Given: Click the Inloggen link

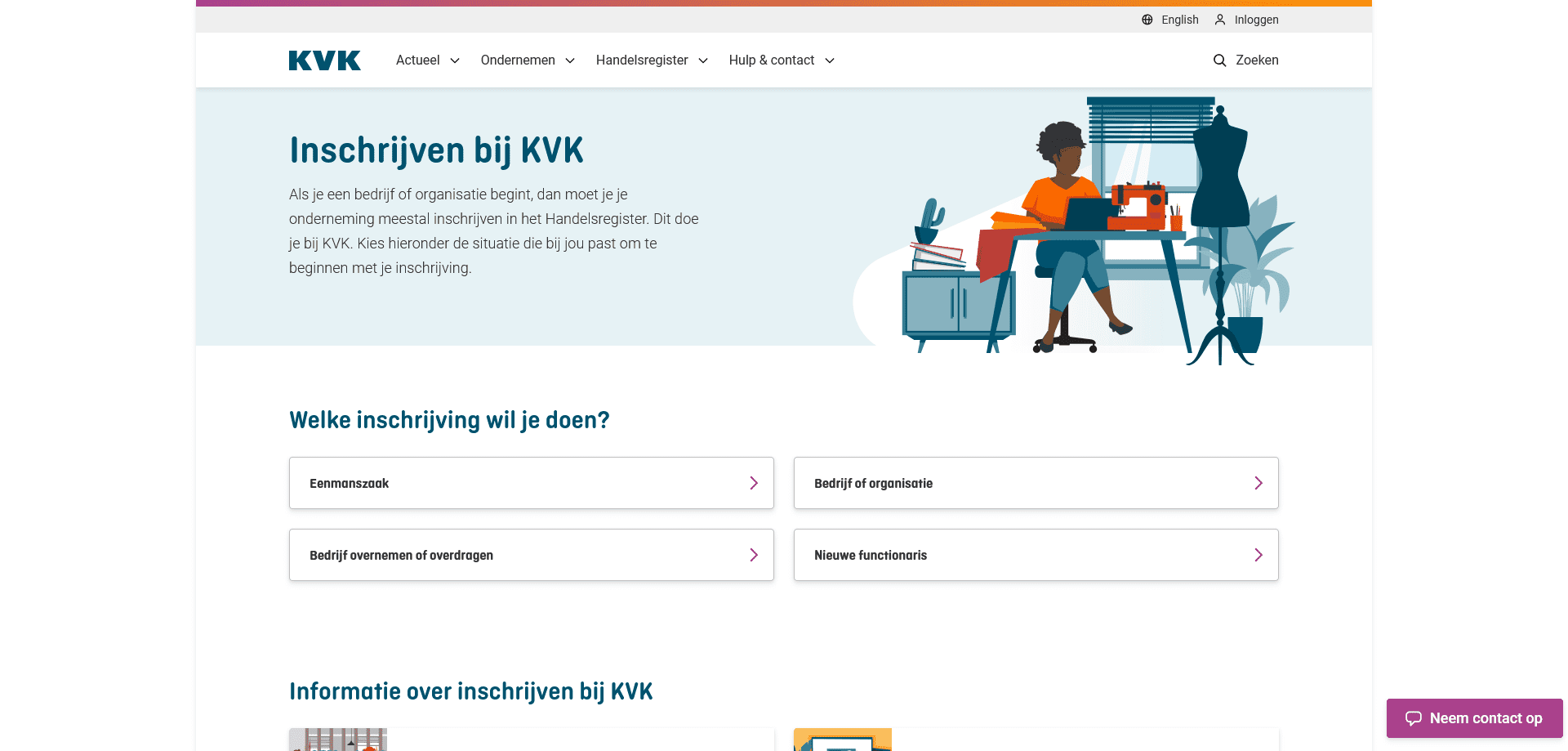Looking at the screenshot, I should pos(1246,20).
